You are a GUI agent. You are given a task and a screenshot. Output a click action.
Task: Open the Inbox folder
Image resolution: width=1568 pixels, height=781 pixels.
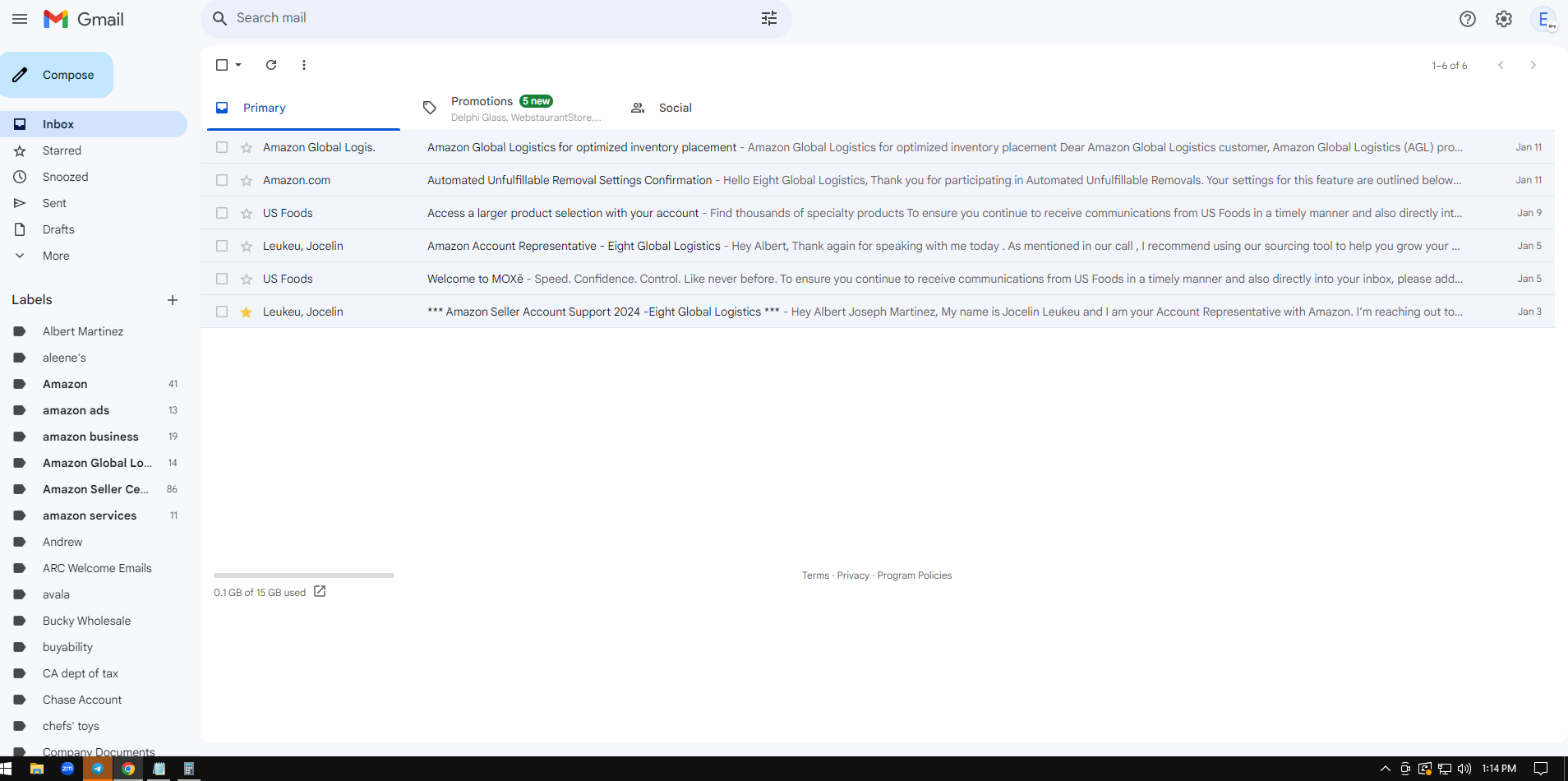coord(94,124)
